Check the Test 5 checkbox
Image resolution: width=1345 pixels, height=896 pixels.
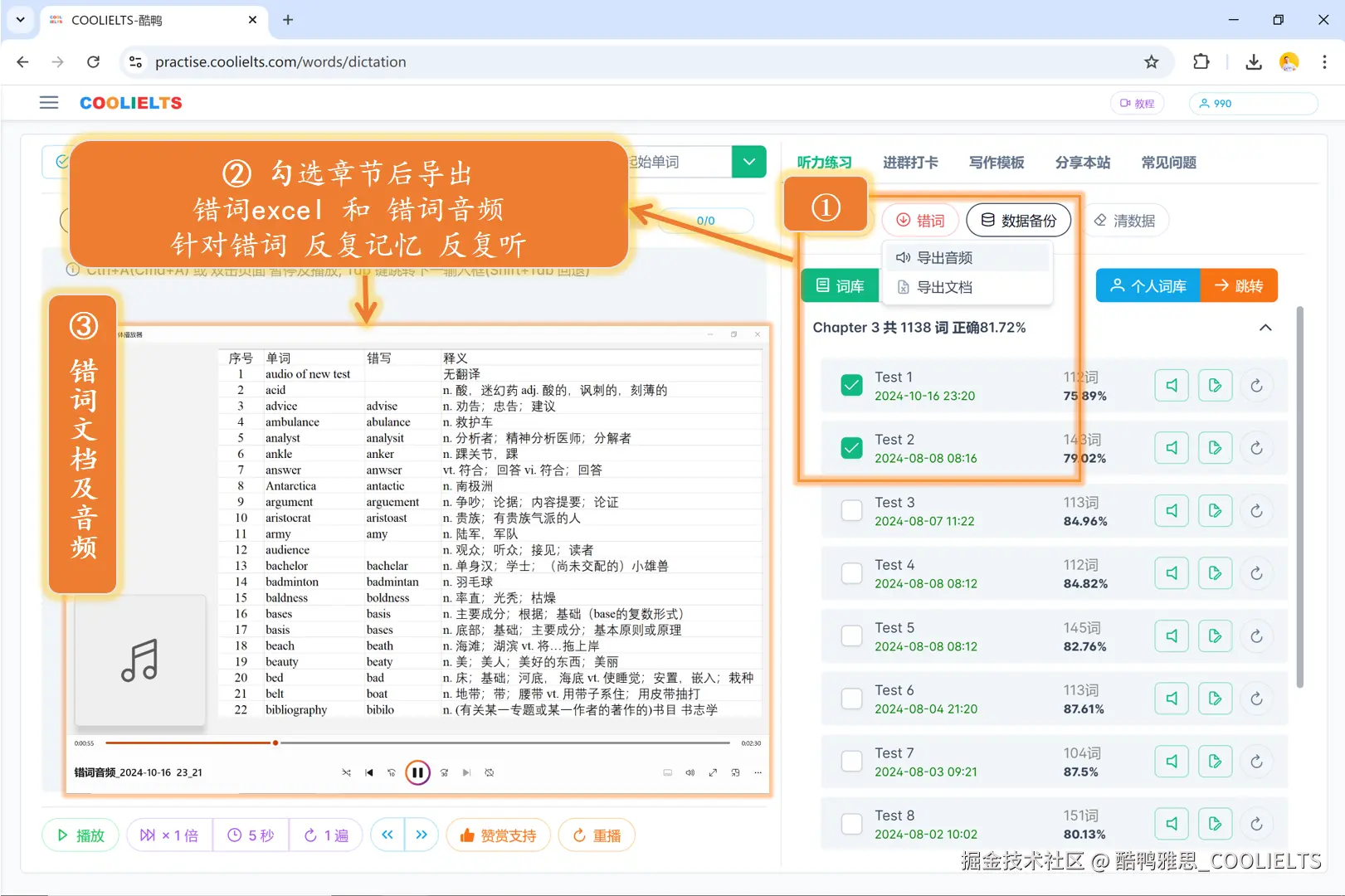tap(851, 635)
